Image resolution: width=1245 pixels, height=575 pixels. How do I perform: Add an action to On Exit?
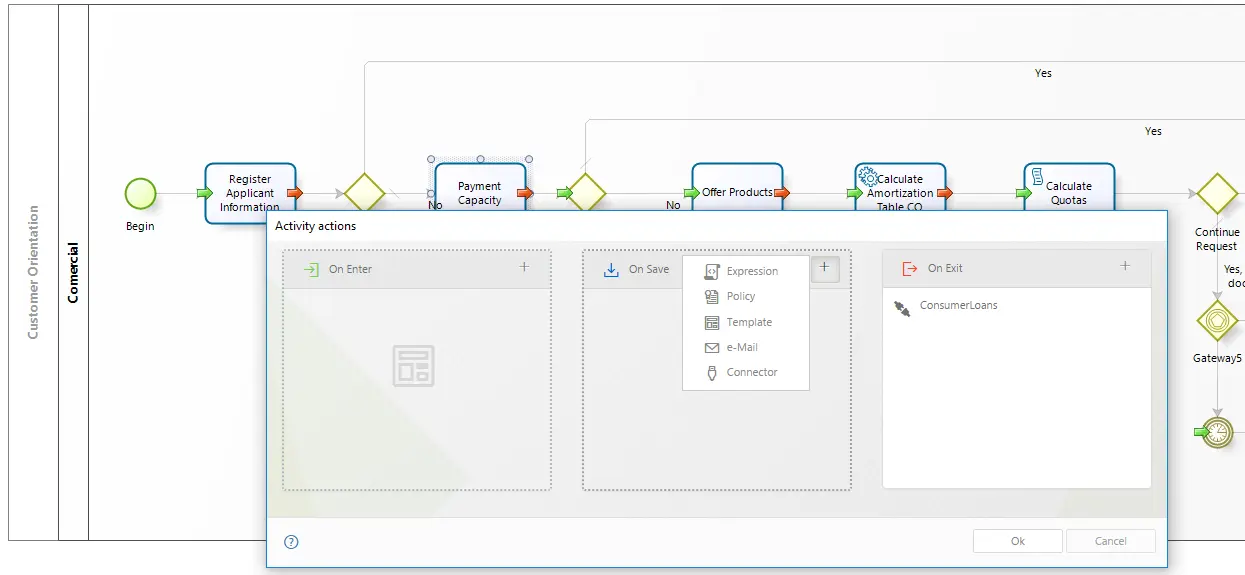coord(1125,266)
